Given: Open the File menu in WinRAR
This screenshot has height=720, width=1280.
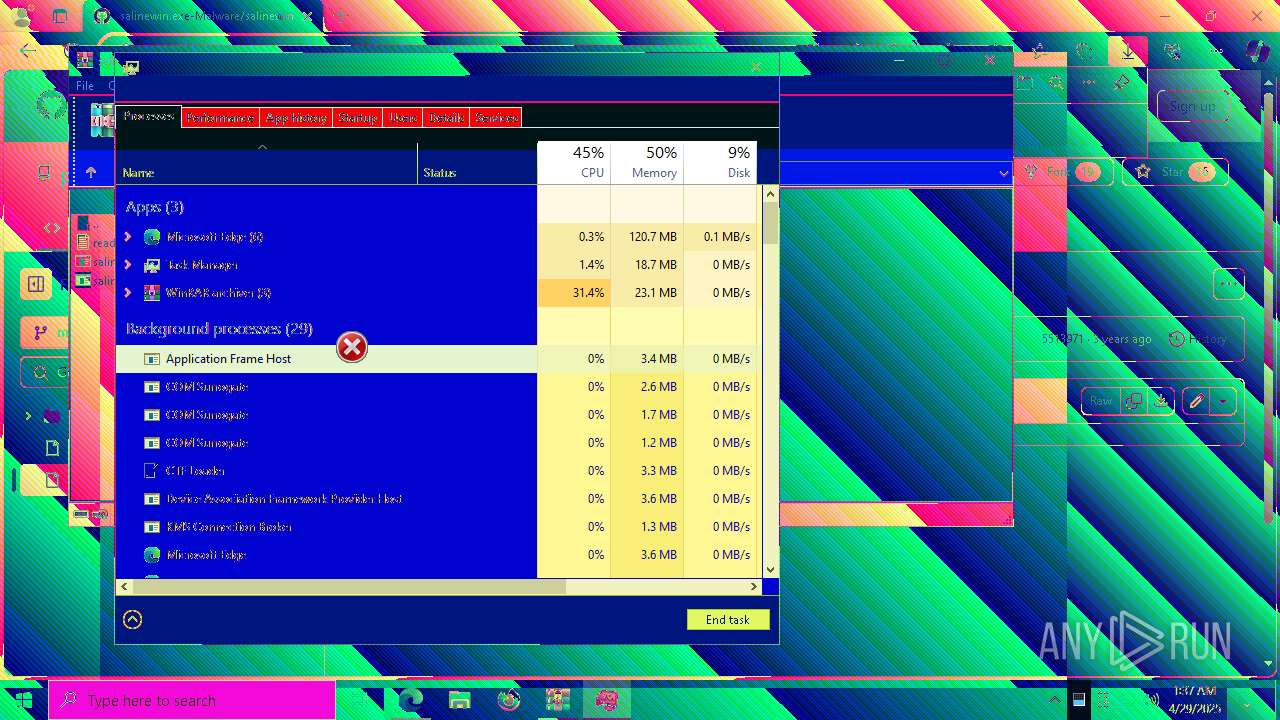Looking at the screenshot, I should [85, 86].
